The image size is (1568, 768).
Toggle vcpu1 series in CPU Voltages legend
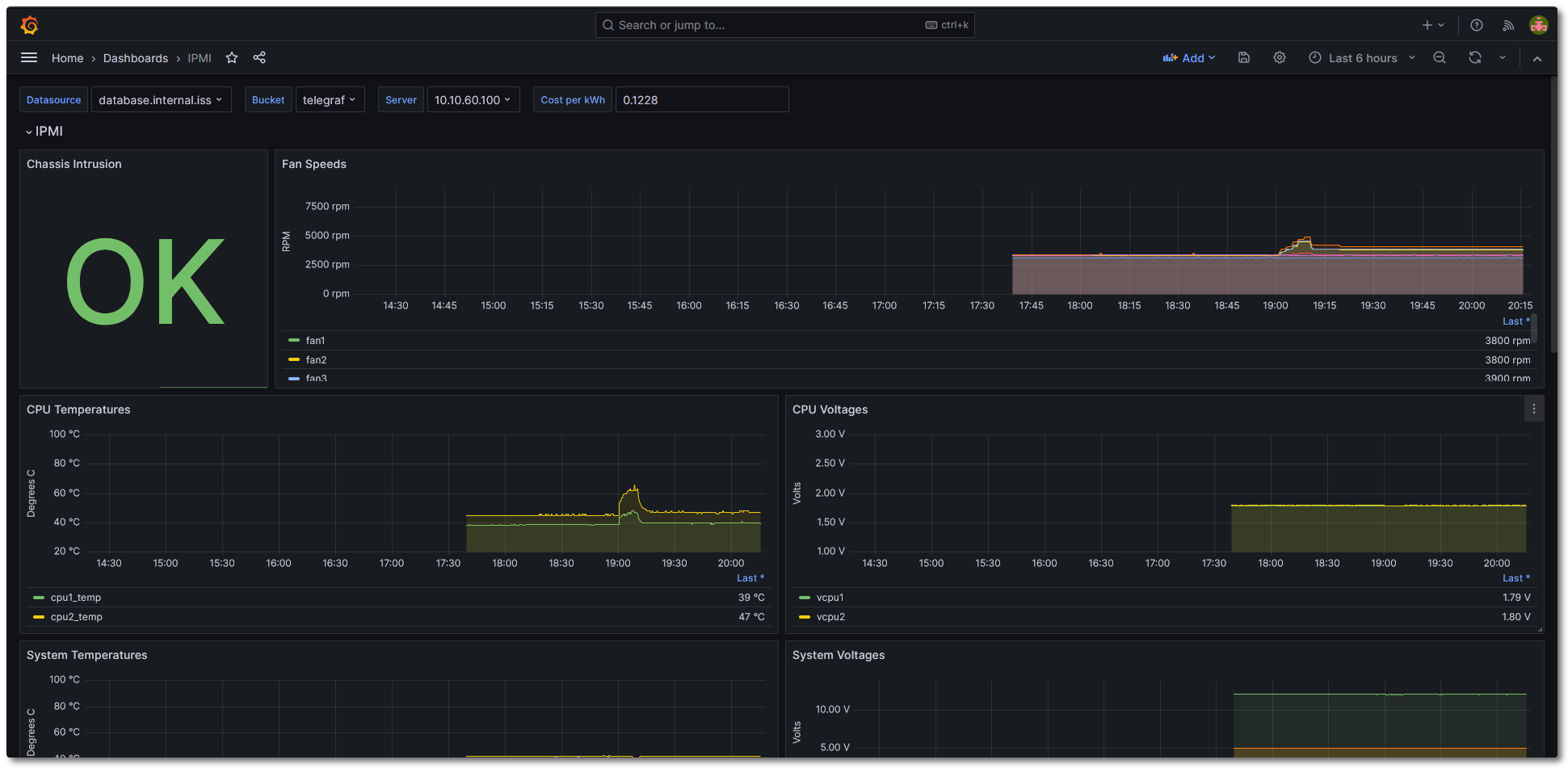click(830, 598)
